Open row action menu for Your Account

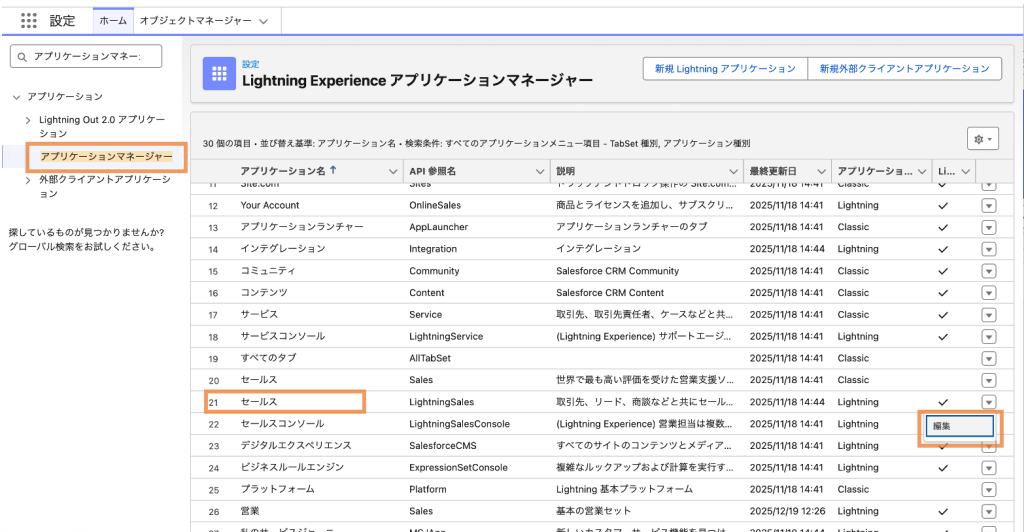click(989, 206)
